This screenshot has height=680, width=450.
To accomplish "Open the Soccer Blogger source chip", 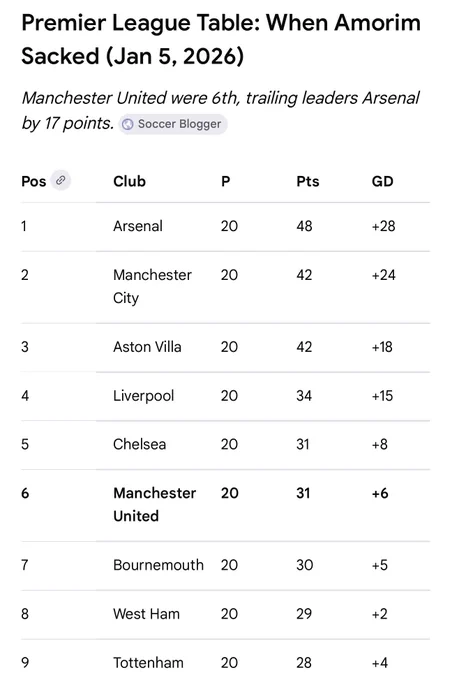I will 173,124.
